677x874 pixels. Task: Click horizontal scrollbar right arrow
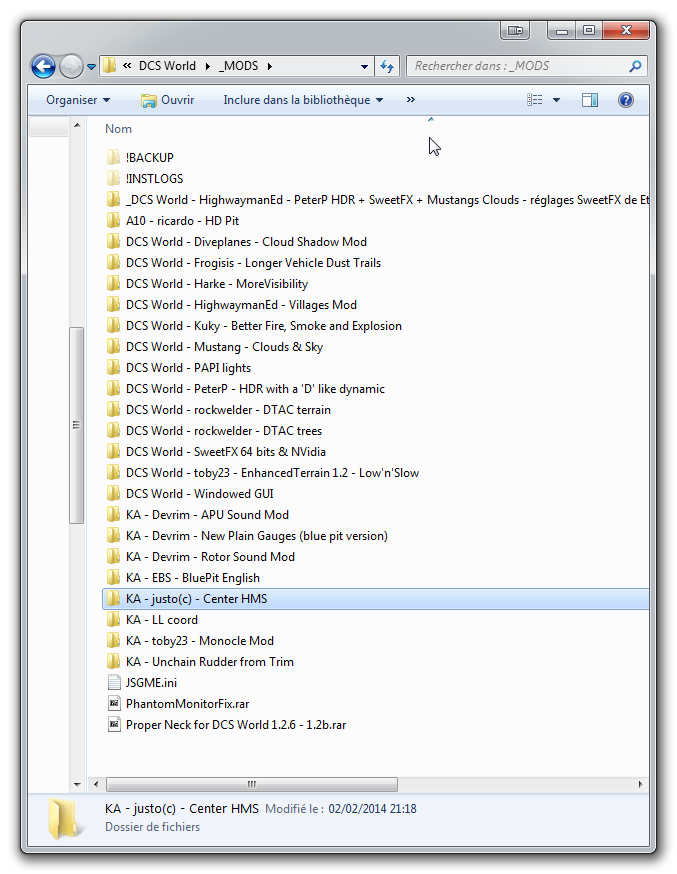click(640, 784)
